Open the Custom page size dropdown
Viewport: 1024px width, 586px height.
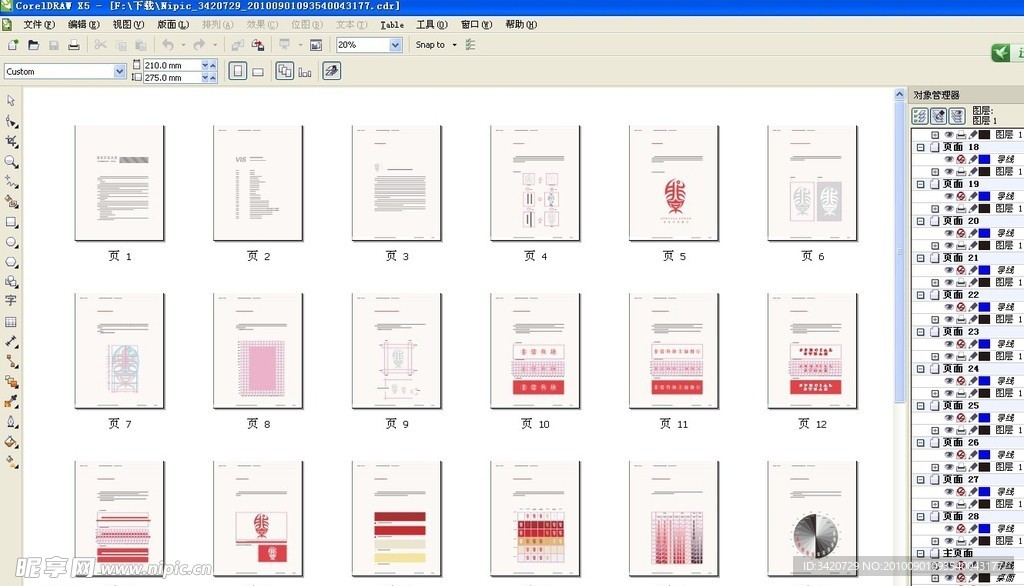tap(120, 71)
